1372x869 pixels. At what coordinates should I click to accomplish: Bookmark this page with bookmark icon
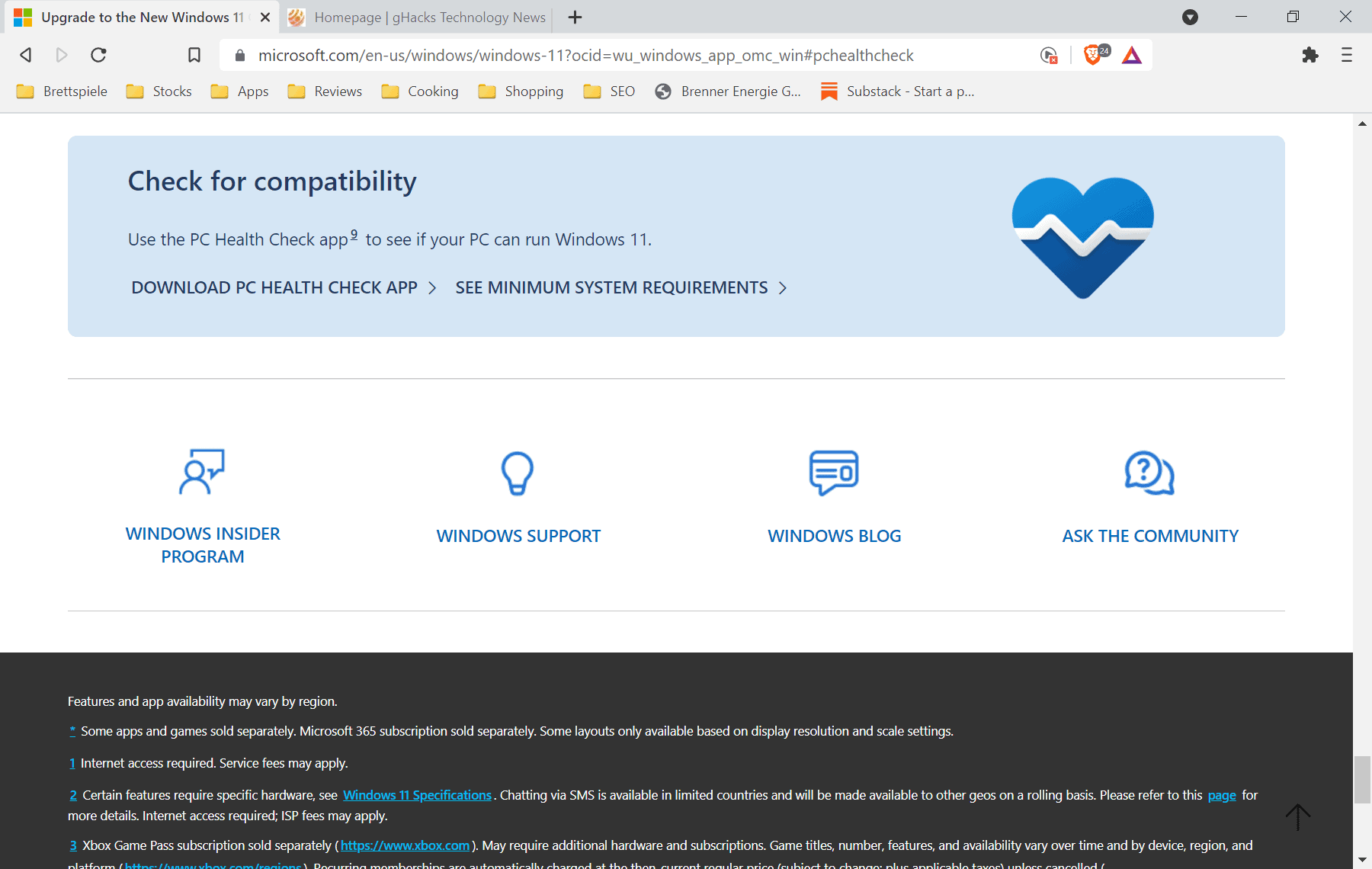(x=194, y=55)
